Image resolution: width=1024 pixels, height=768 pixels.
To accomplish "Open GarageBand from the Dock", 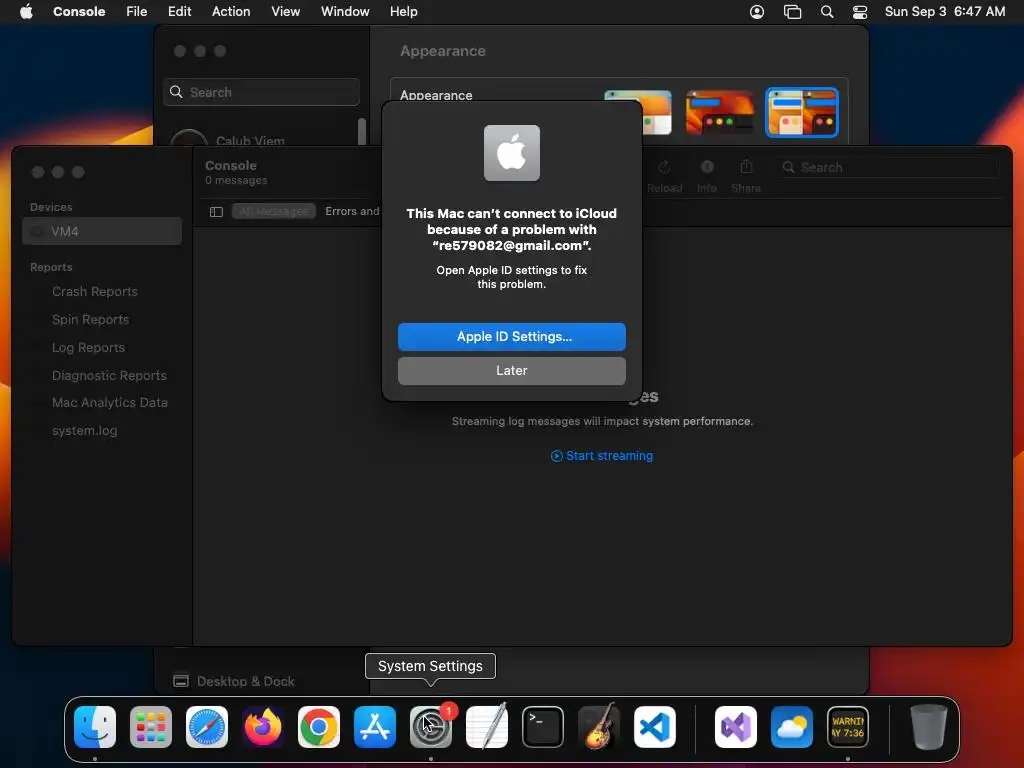I will point(599,727).
